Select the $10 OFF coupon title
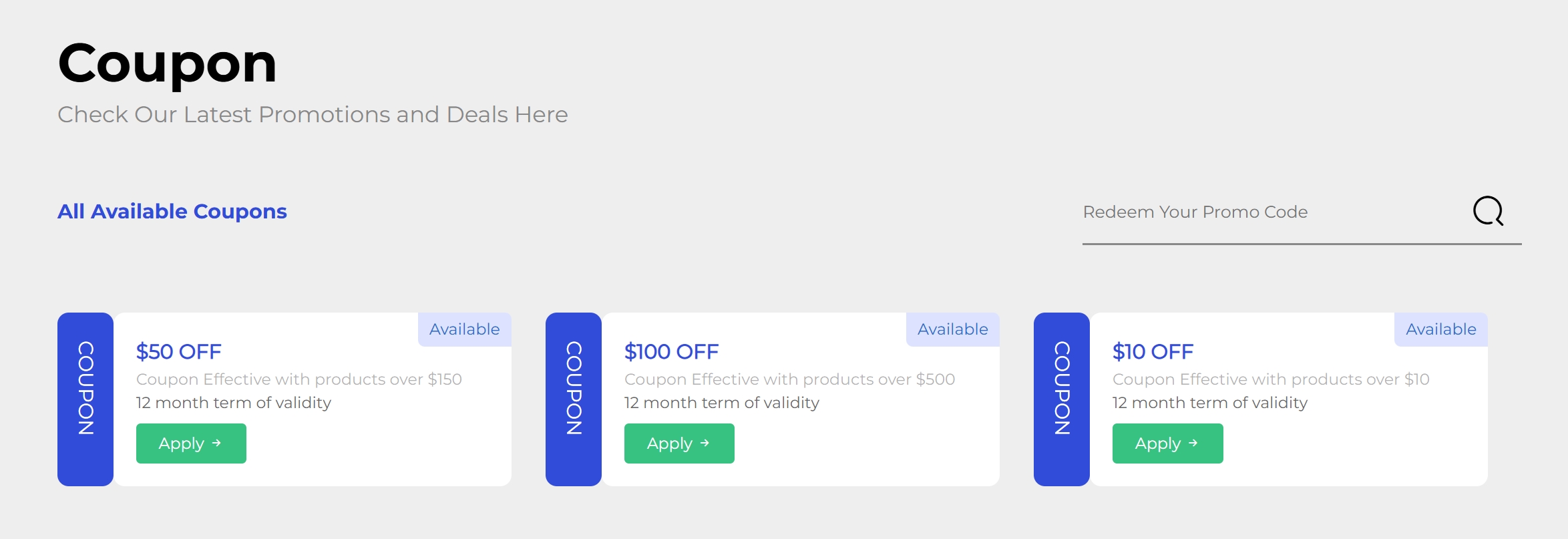 [1153, 351]
